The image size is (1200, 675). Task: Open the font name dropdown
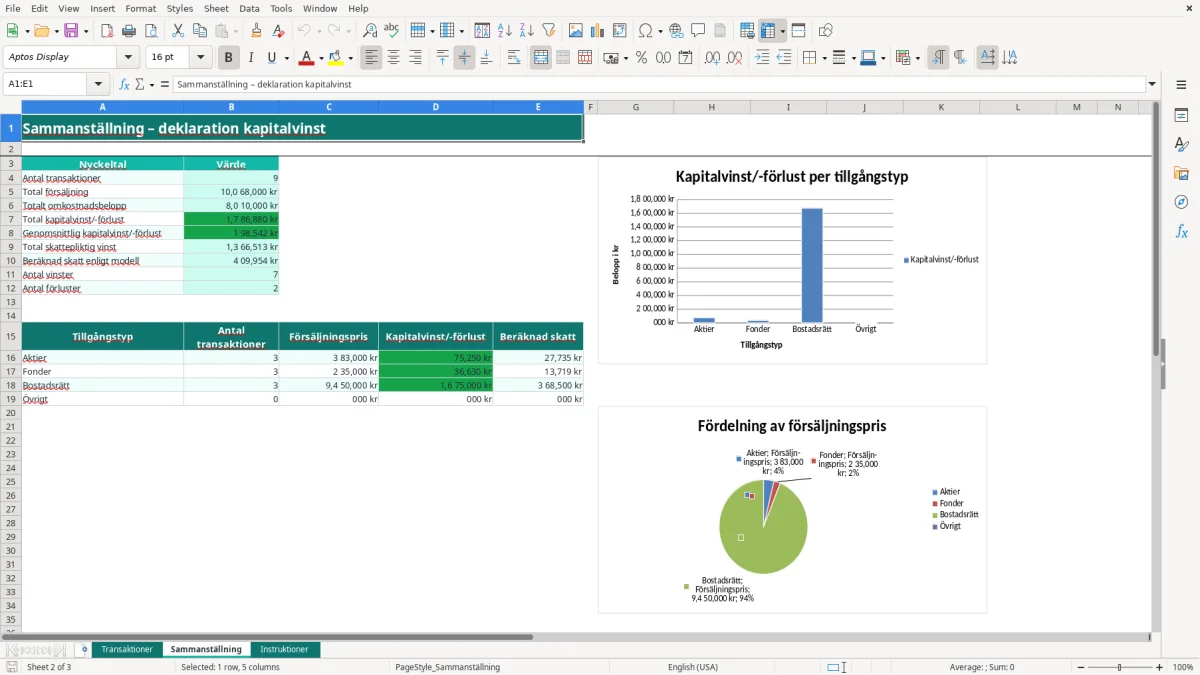128,58
